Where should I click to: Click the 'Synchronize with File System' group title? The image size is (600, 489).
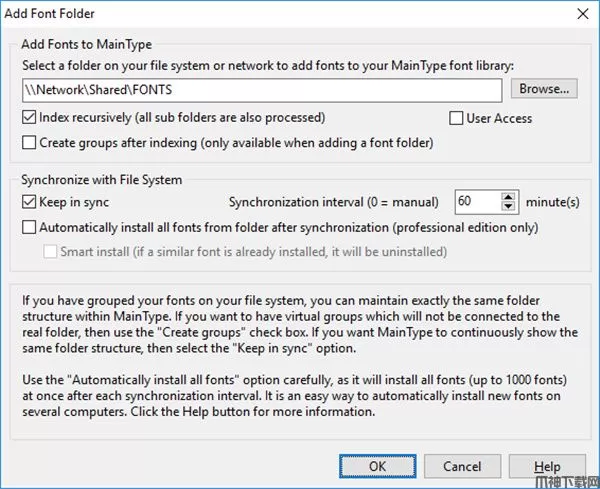[102, 180]
